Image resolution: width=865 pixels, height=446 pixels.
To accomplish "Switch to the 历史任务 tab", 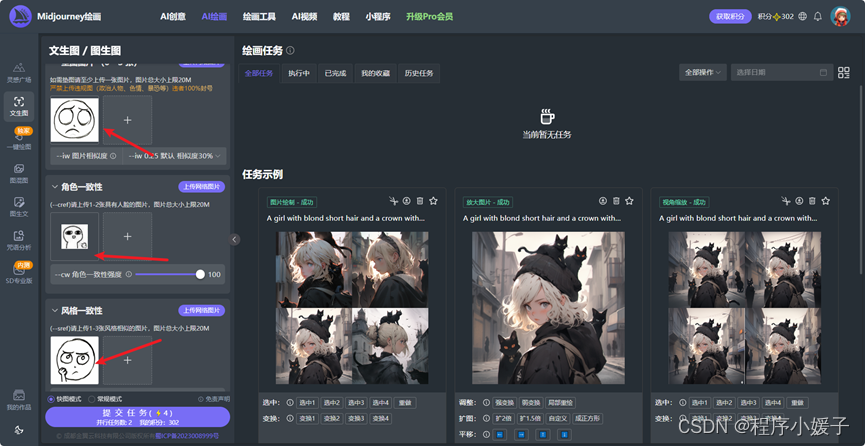I will coord(419,73).
